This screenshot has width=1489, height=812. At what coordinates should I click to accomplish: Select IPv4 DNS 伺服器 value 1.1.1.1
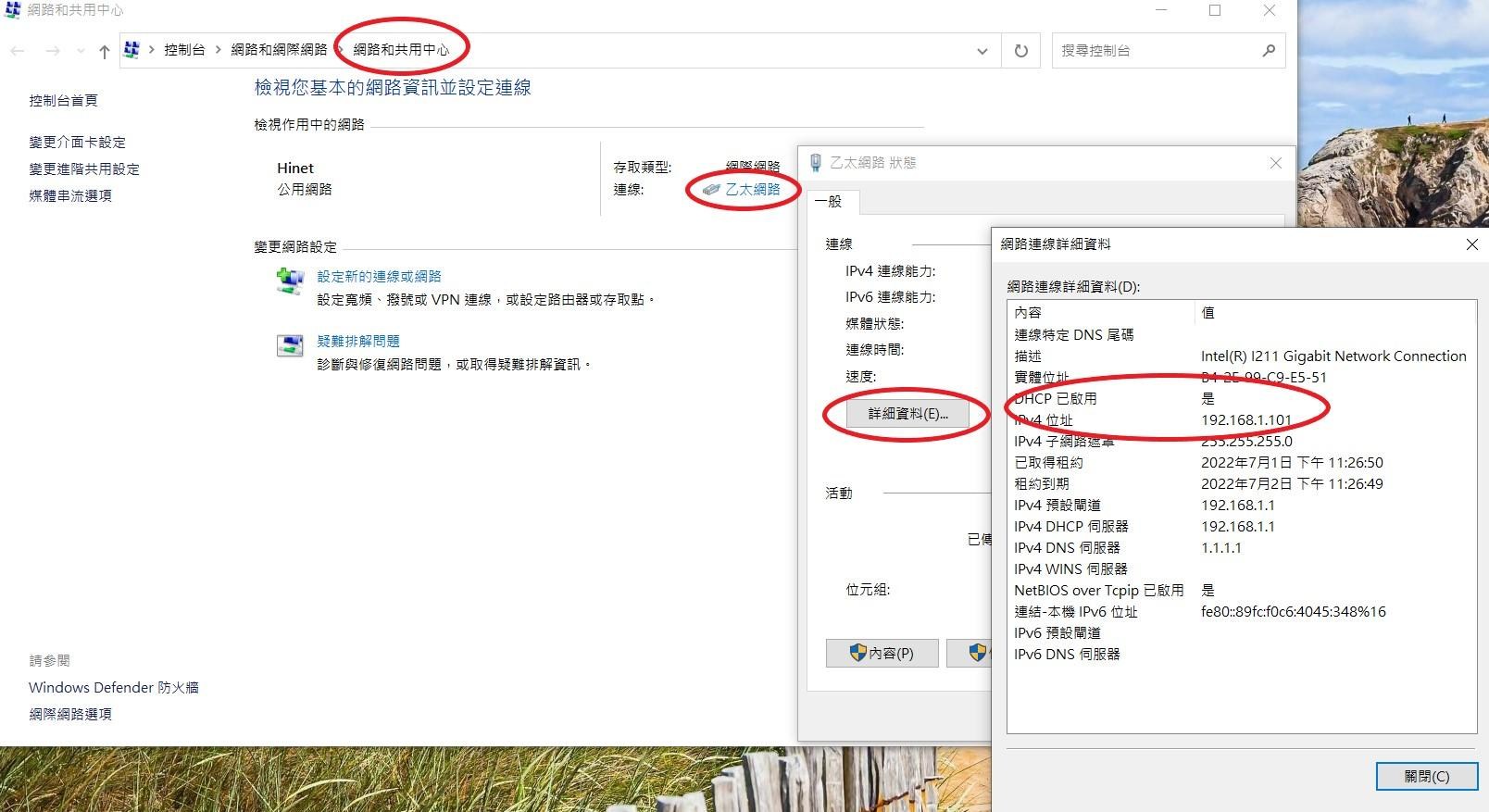[x=1220, y=547]
